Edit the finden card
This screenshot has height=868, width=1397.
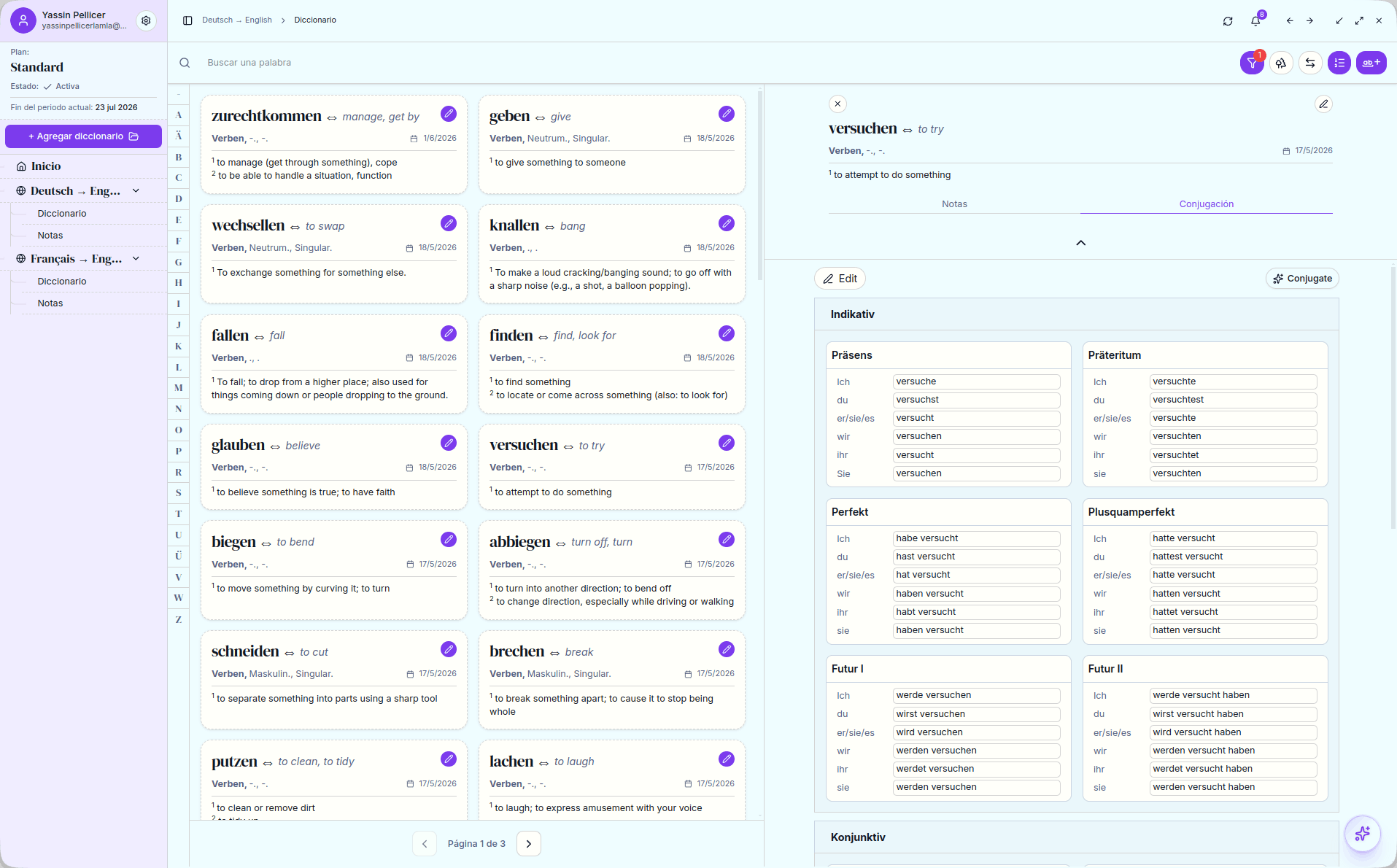pos(727,333)
